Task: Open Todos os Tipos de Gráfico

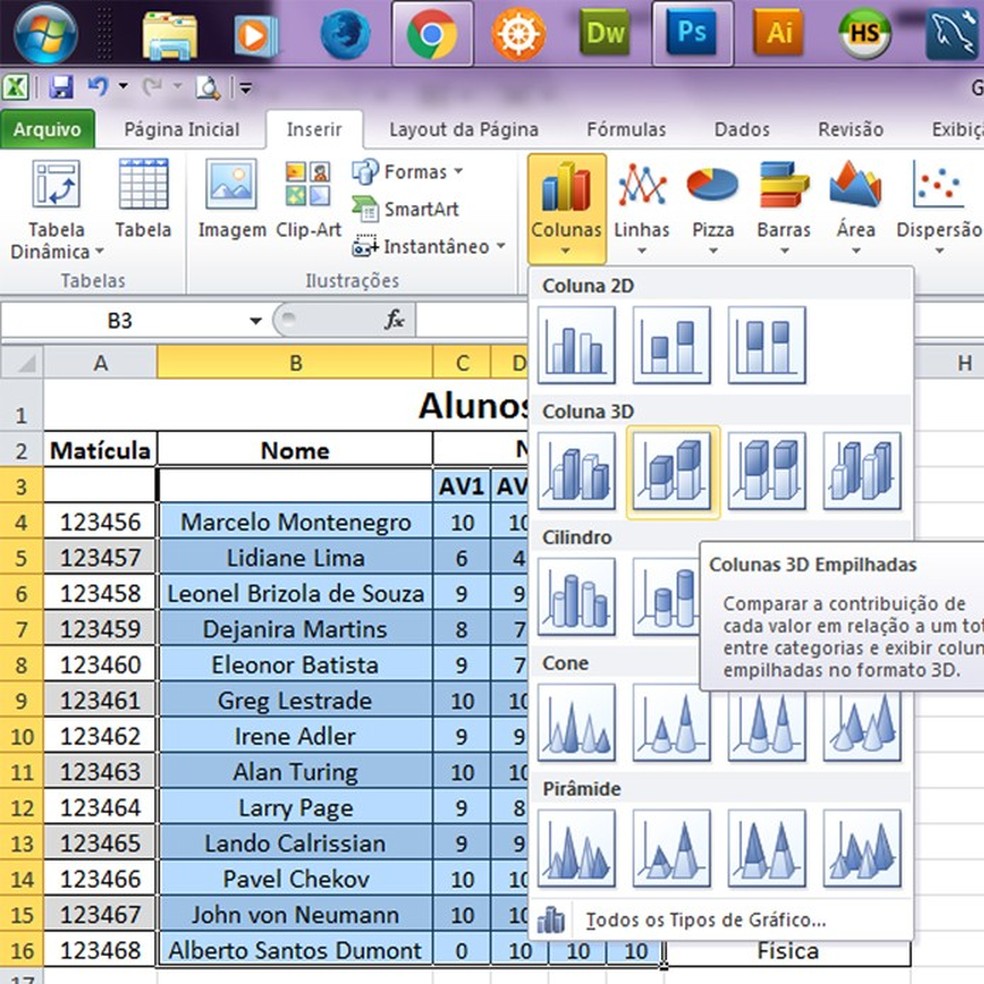Action: [x=705, y=920]
